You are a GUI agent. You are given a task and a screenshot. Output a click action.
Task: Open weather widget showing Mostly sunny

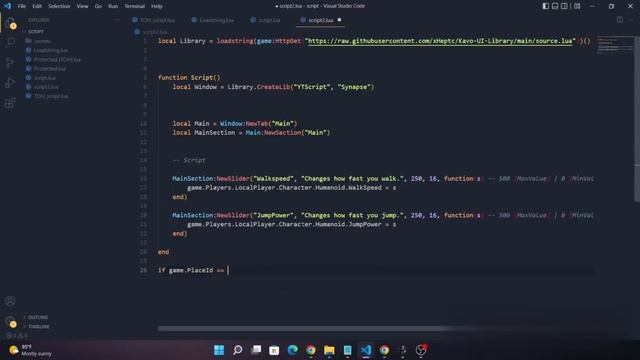[31, 350]
